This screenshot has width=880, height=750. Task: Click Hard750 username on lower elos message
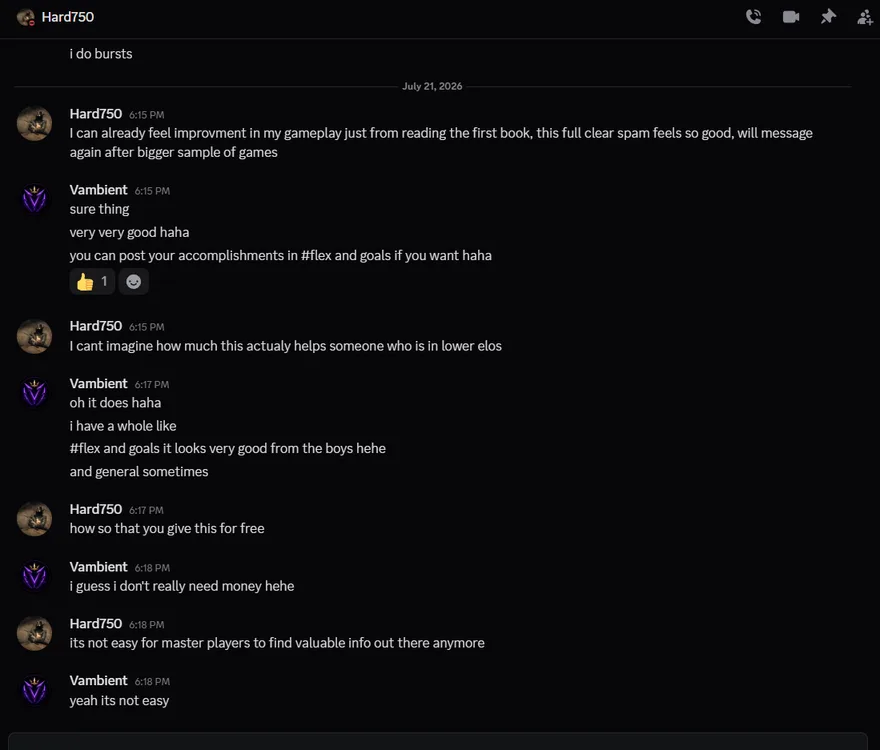(x=95, y=326)
